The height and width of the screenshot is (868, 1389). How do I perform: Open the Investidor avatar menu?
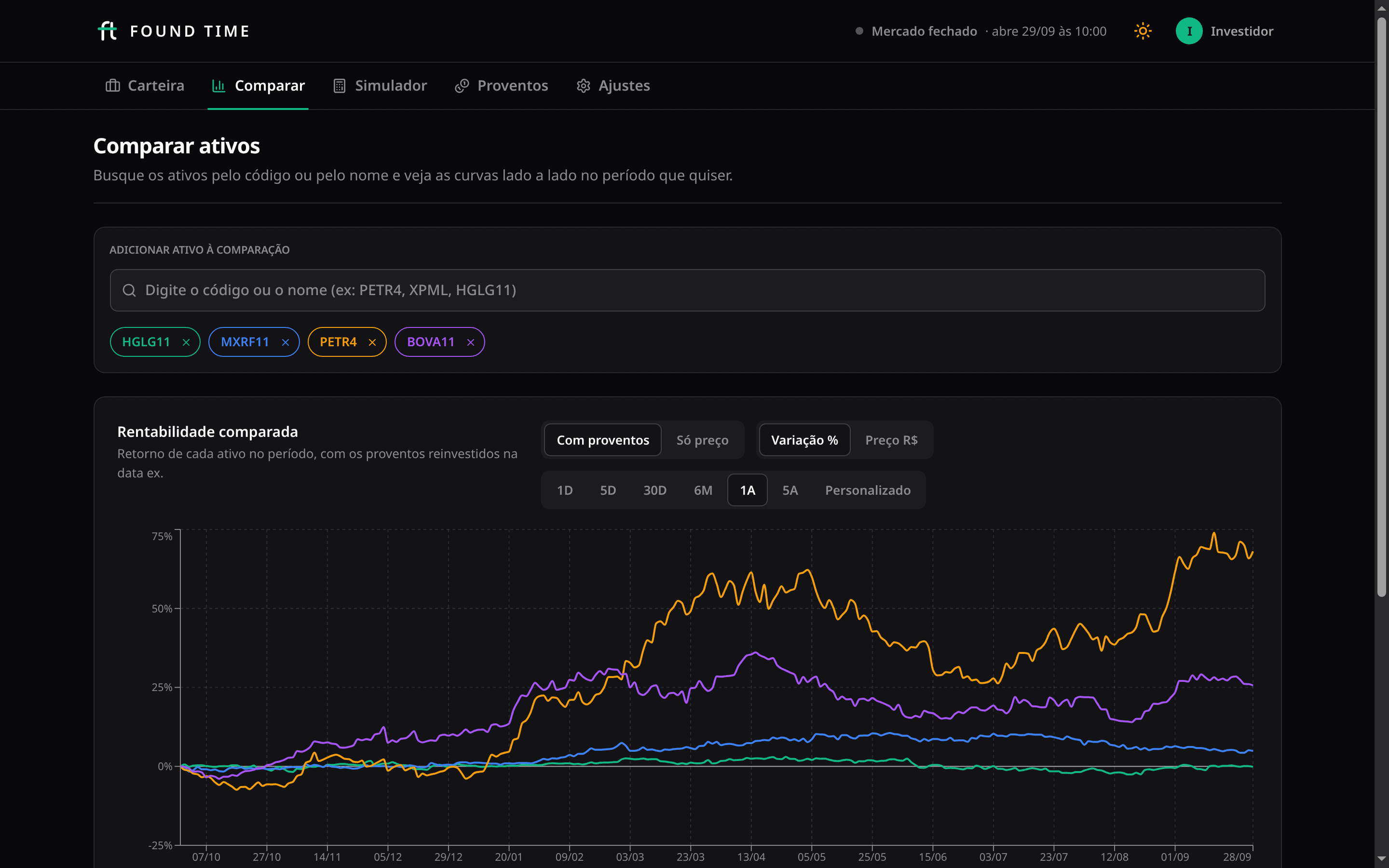[1189, 31]
